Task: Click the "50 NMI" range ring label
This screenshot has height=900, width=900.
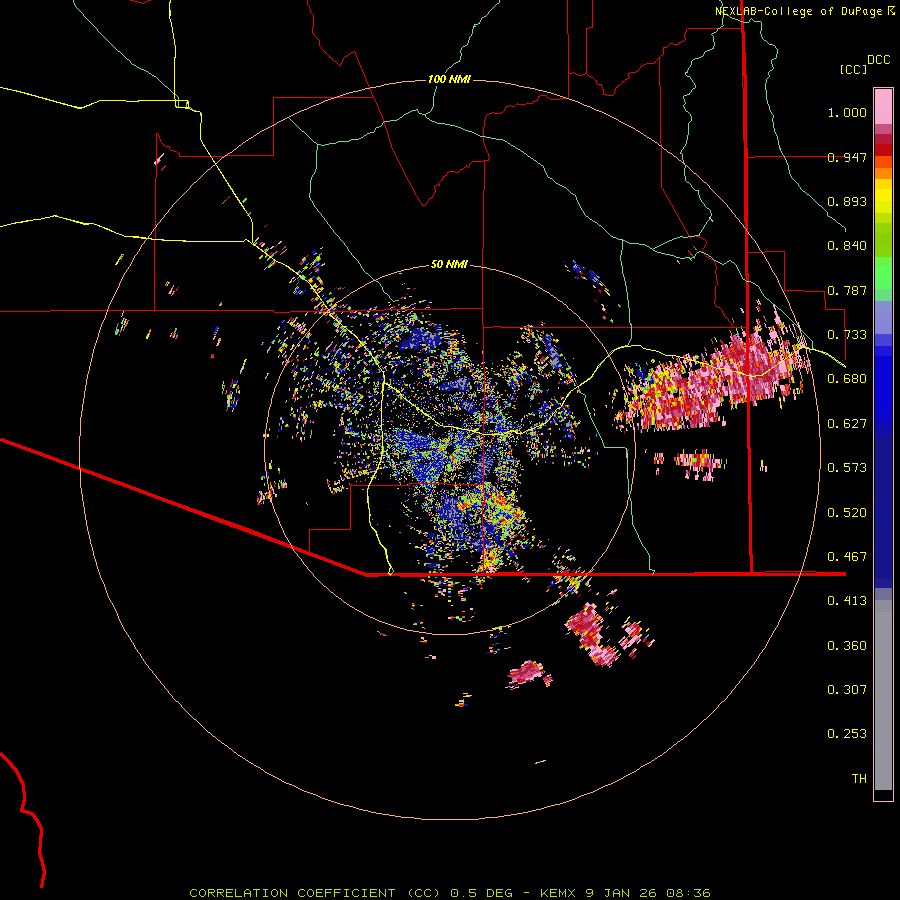Action: (x=449, y=264)
